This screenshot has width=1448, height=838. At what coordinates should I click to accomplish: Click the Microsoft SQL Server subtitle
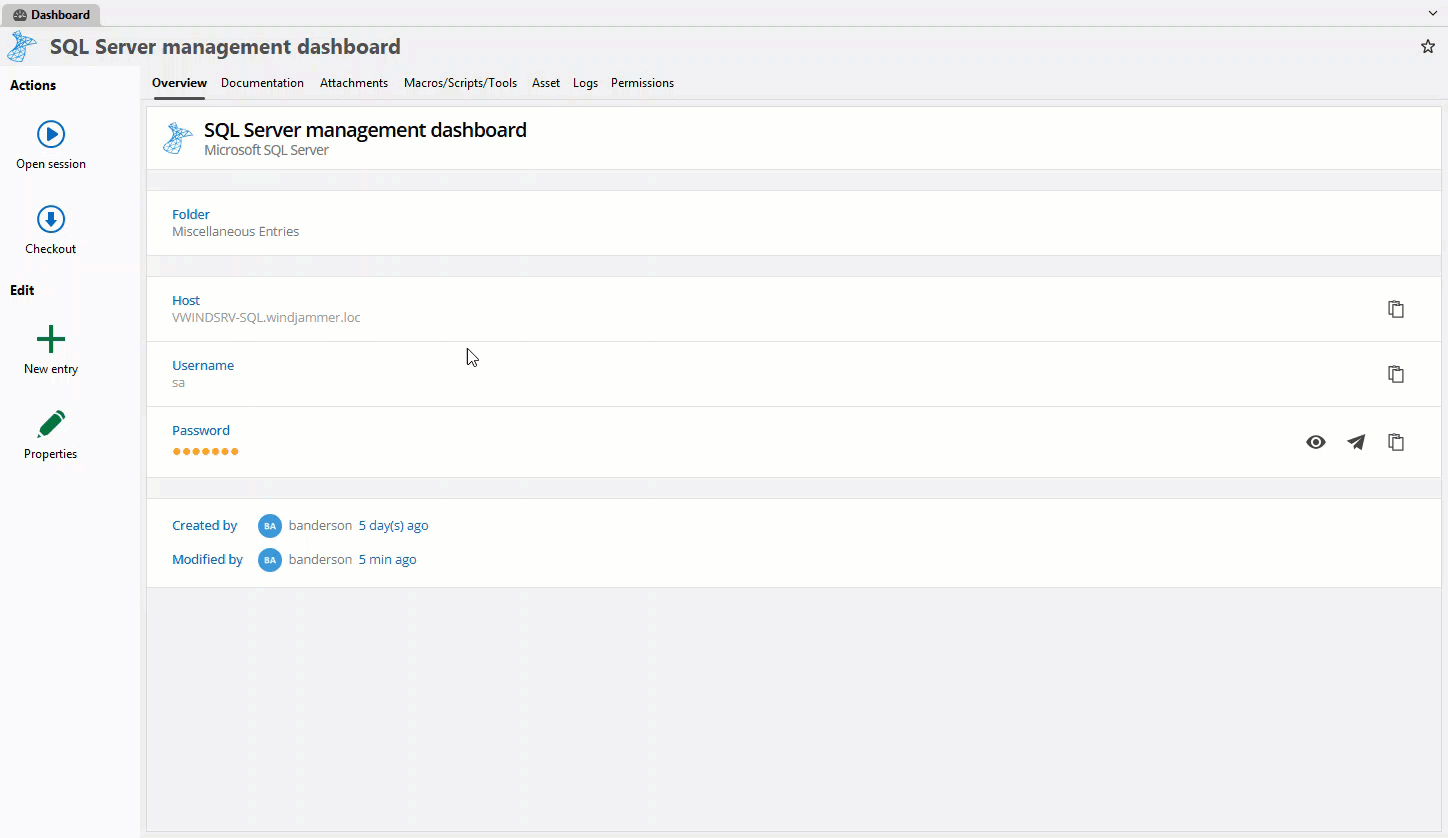[266, 150]
